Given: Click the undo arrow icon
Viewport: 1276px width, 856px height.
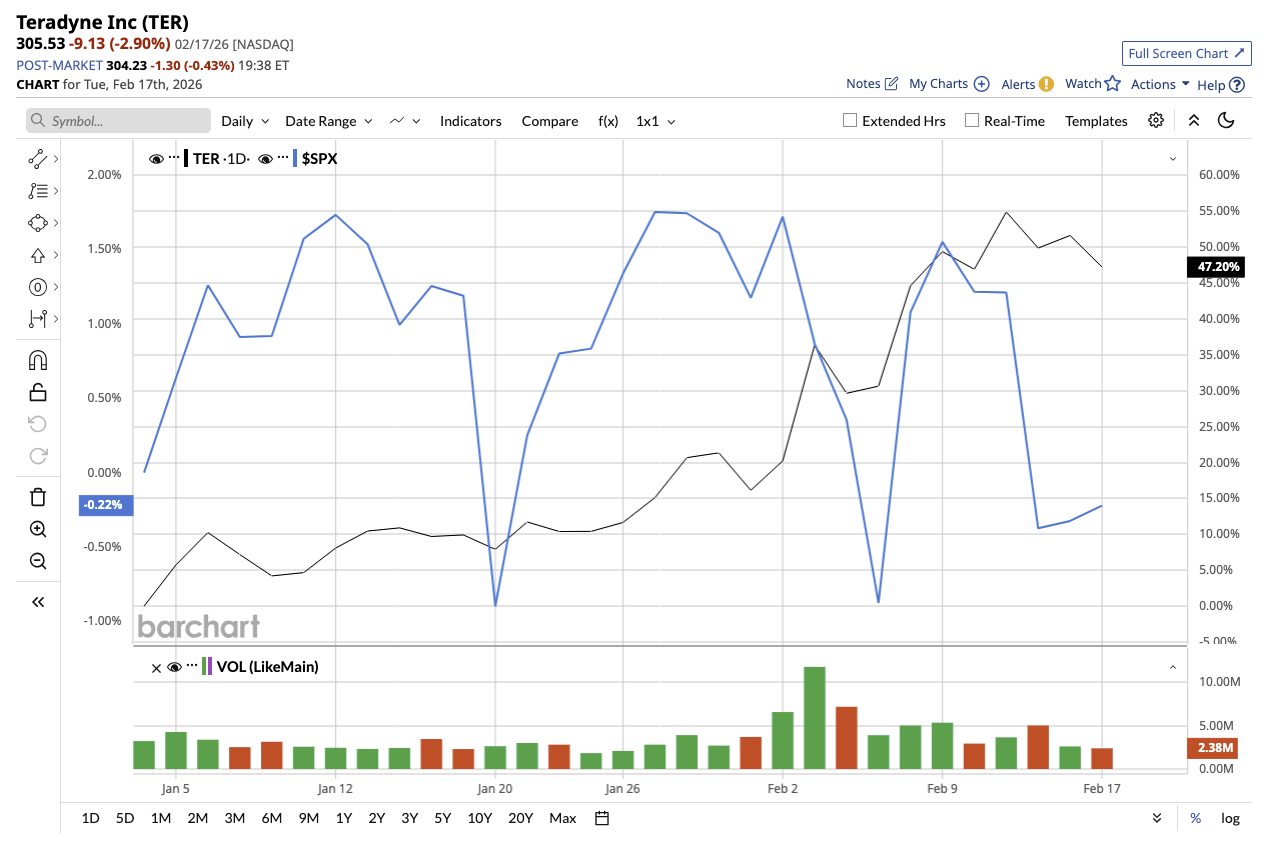Looking at the screenshot, I should click(38, 424).
